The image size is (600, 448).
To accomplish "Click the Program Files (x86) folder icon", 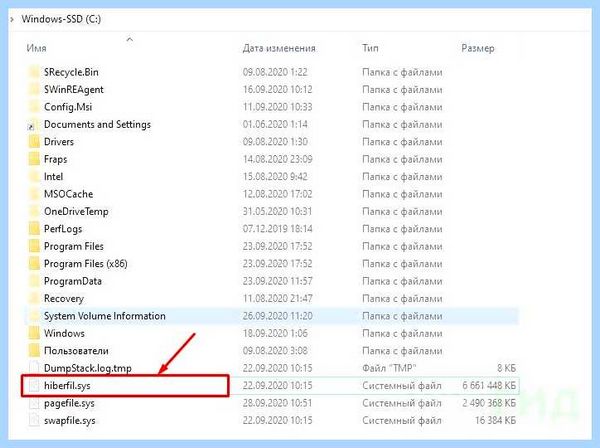I will point(34,264).
